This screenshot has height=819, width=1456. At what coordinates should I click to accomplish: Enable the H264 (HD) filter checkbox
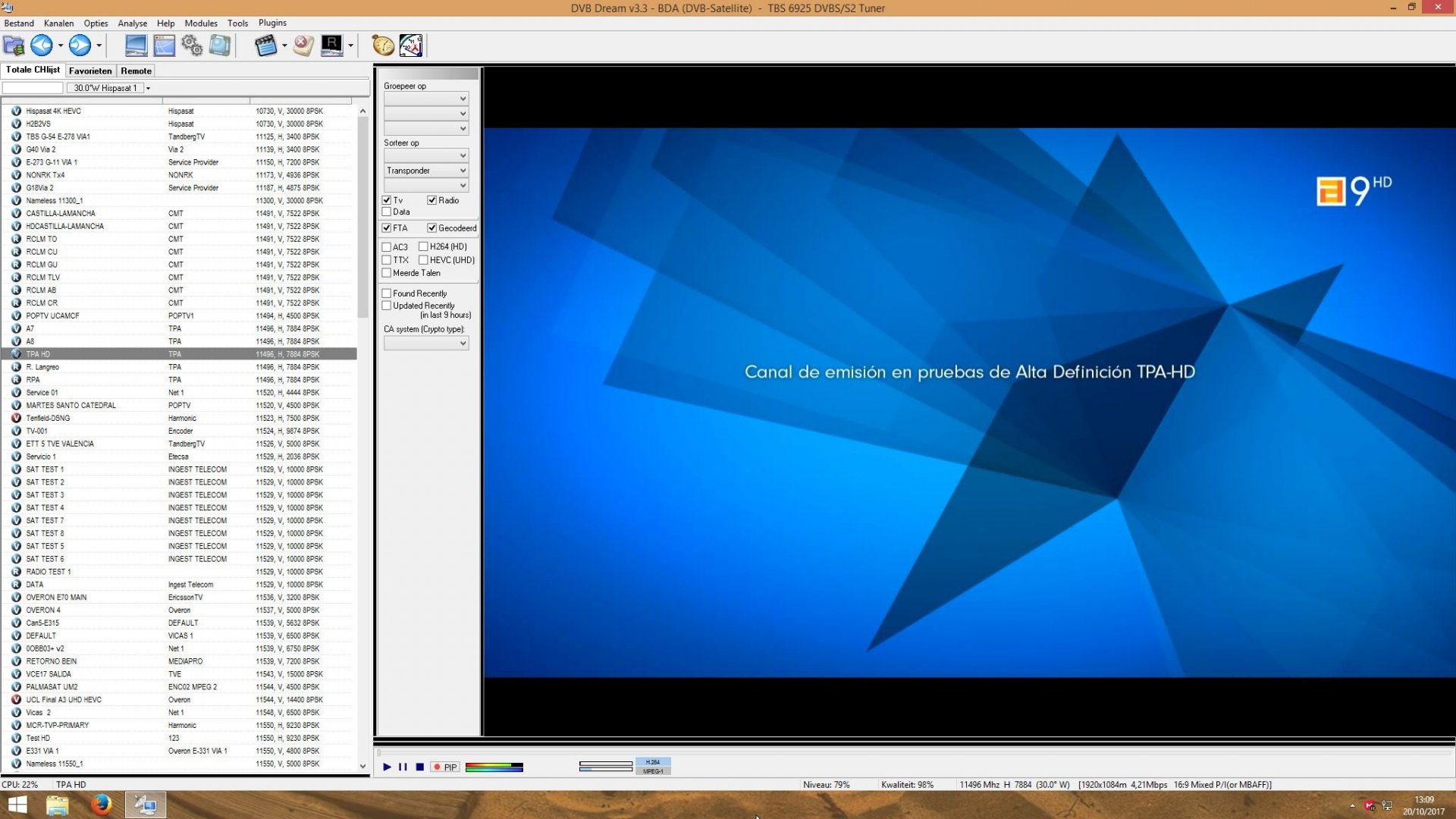tap(423, 246)
